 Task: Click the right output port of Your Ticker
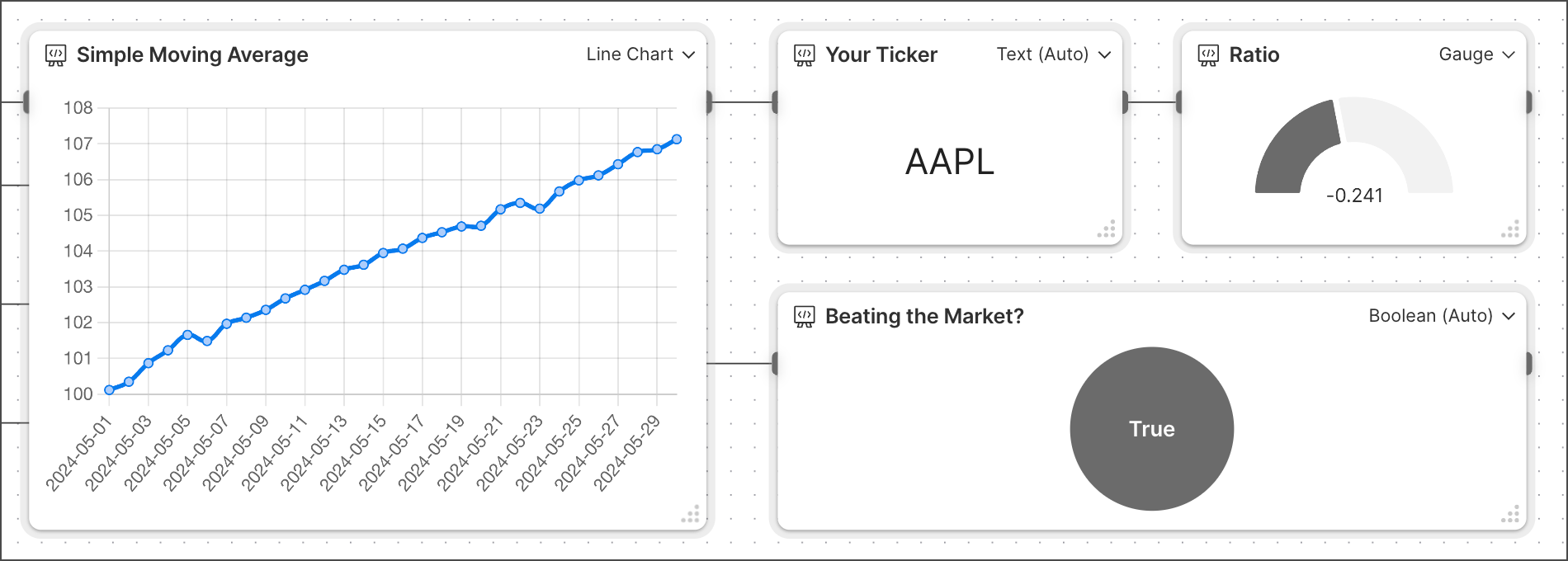click(1125, 102)
